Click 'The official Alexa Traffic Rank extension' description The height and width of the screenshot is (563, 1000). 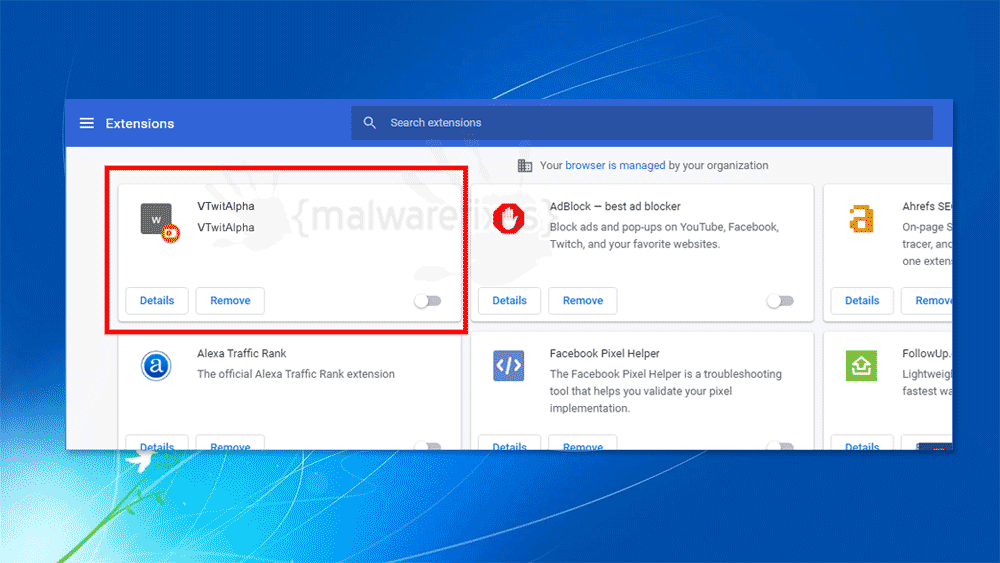[x=296, y=374]
